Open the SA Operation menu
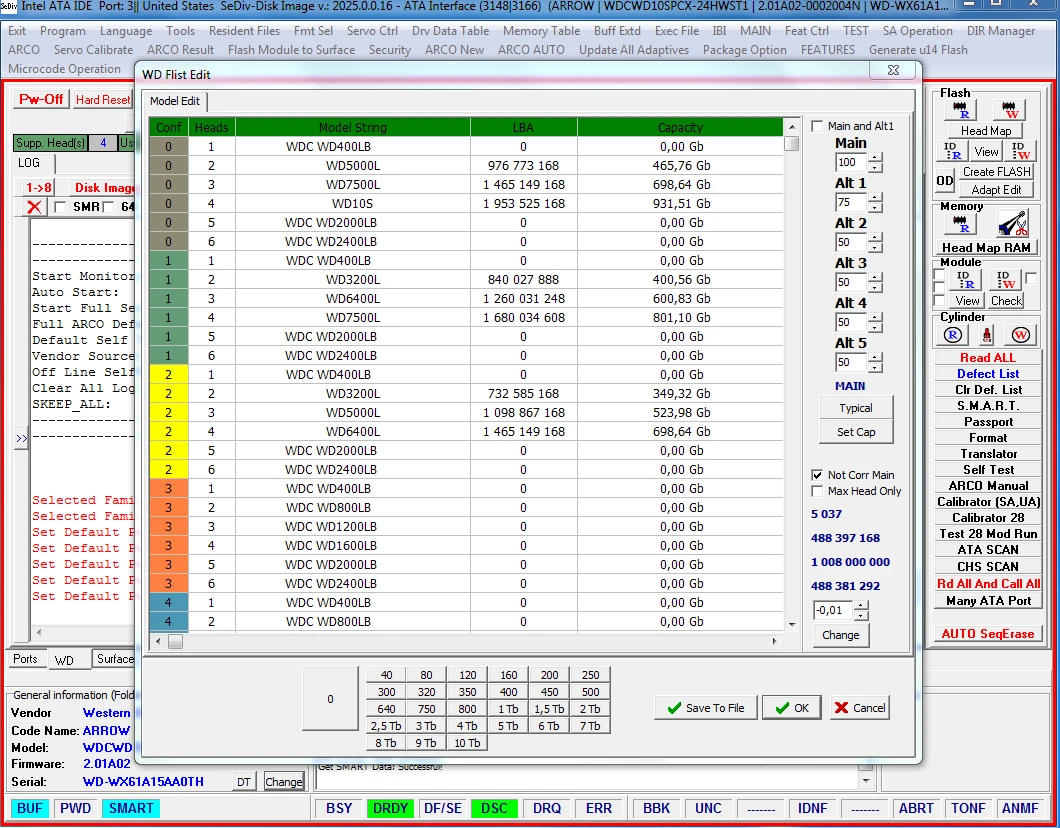This screenshot has width=1060, height=828. click(x=917, y=31)
